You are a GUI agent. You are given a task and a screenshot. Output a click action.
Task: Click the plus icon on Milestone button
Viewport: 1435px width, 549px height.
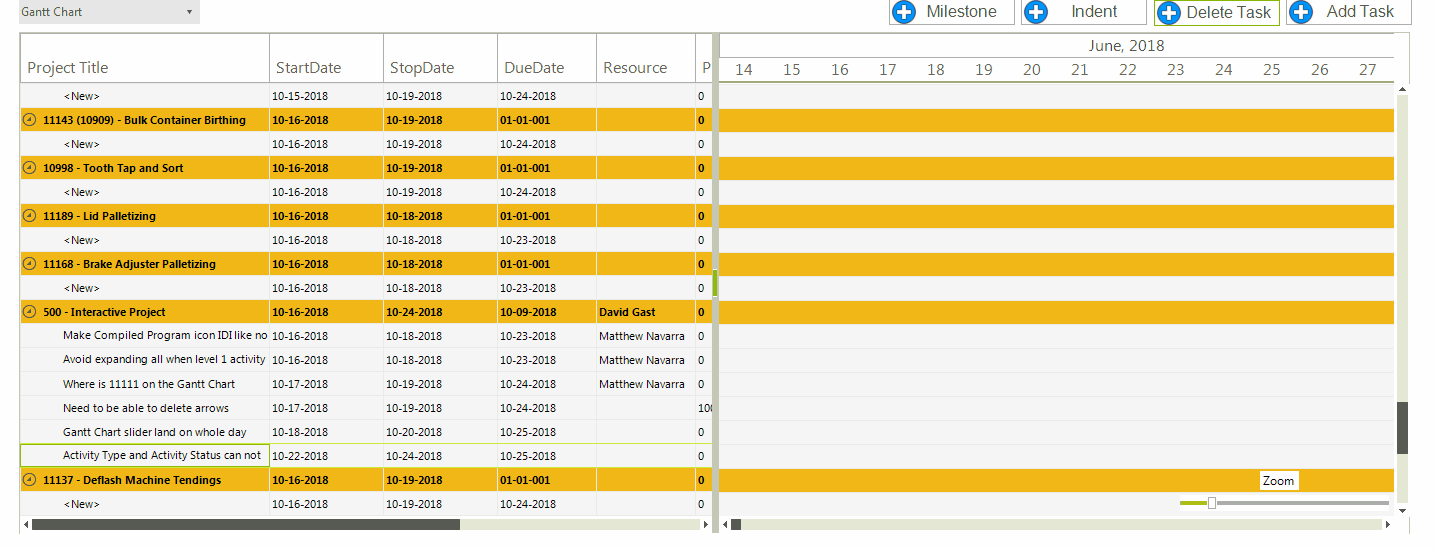point(904,12)
